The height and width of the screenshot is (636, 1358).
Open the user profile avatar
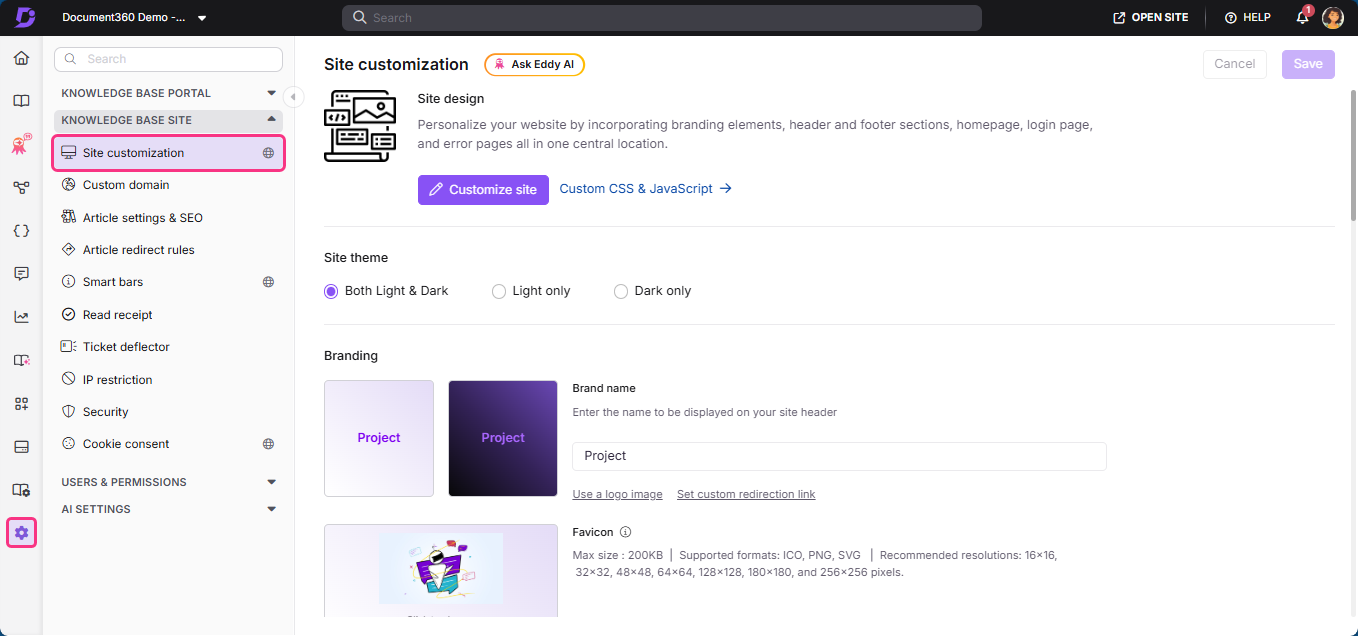1332,17
